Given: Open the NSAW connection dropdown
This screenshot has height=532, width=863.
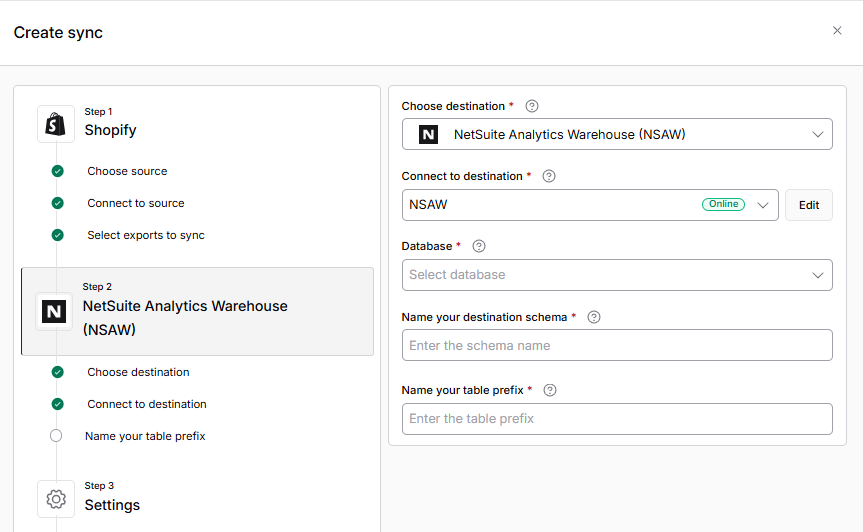Looking at the screenshot, I should click(590, 205).
